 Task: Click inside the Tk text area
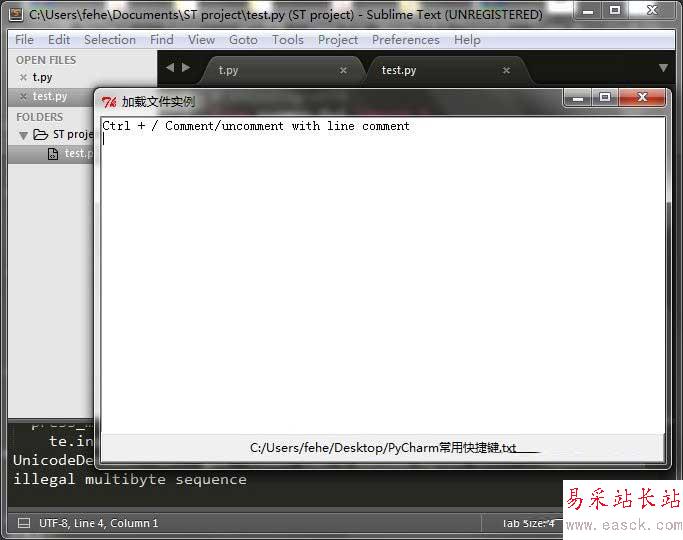[382, 275]
